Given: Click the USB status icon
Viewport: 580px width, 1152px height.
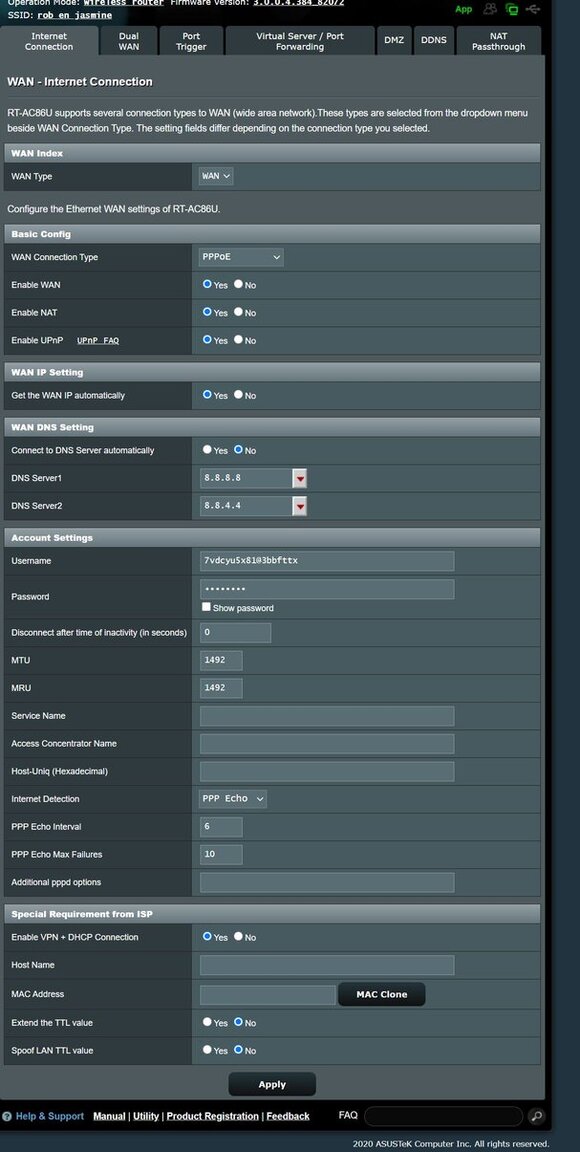Looking at the screenshot, I should pyautogui.click(x=533, y=9).
